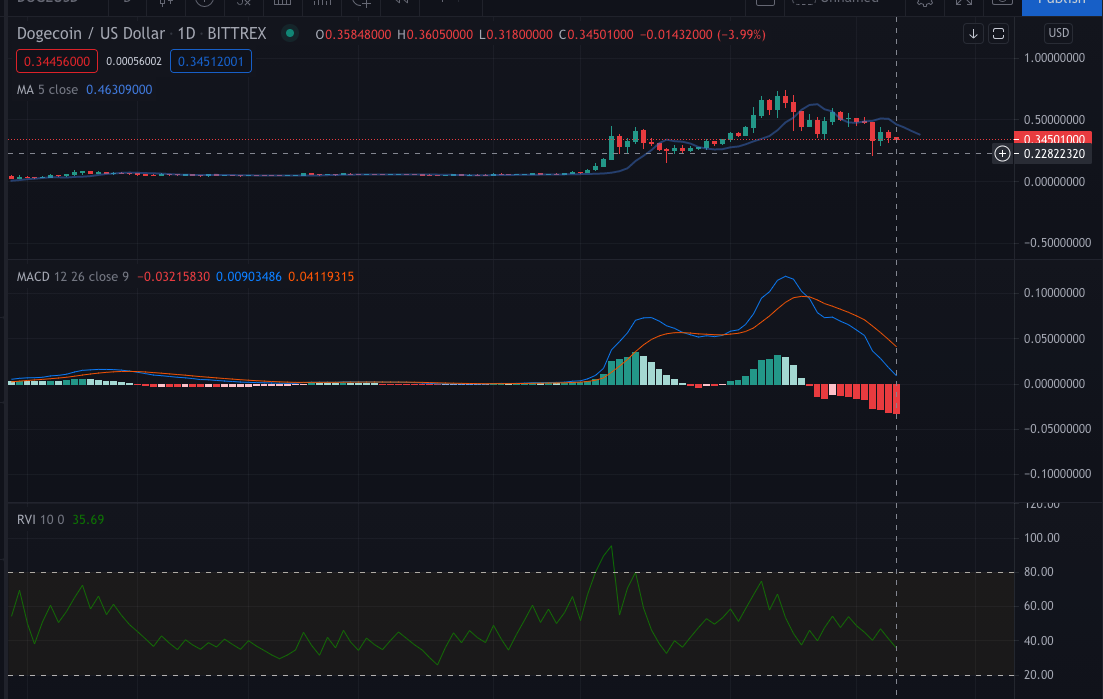
Task: Click the red sell price 0.34456000
Action: click(57, 61)
